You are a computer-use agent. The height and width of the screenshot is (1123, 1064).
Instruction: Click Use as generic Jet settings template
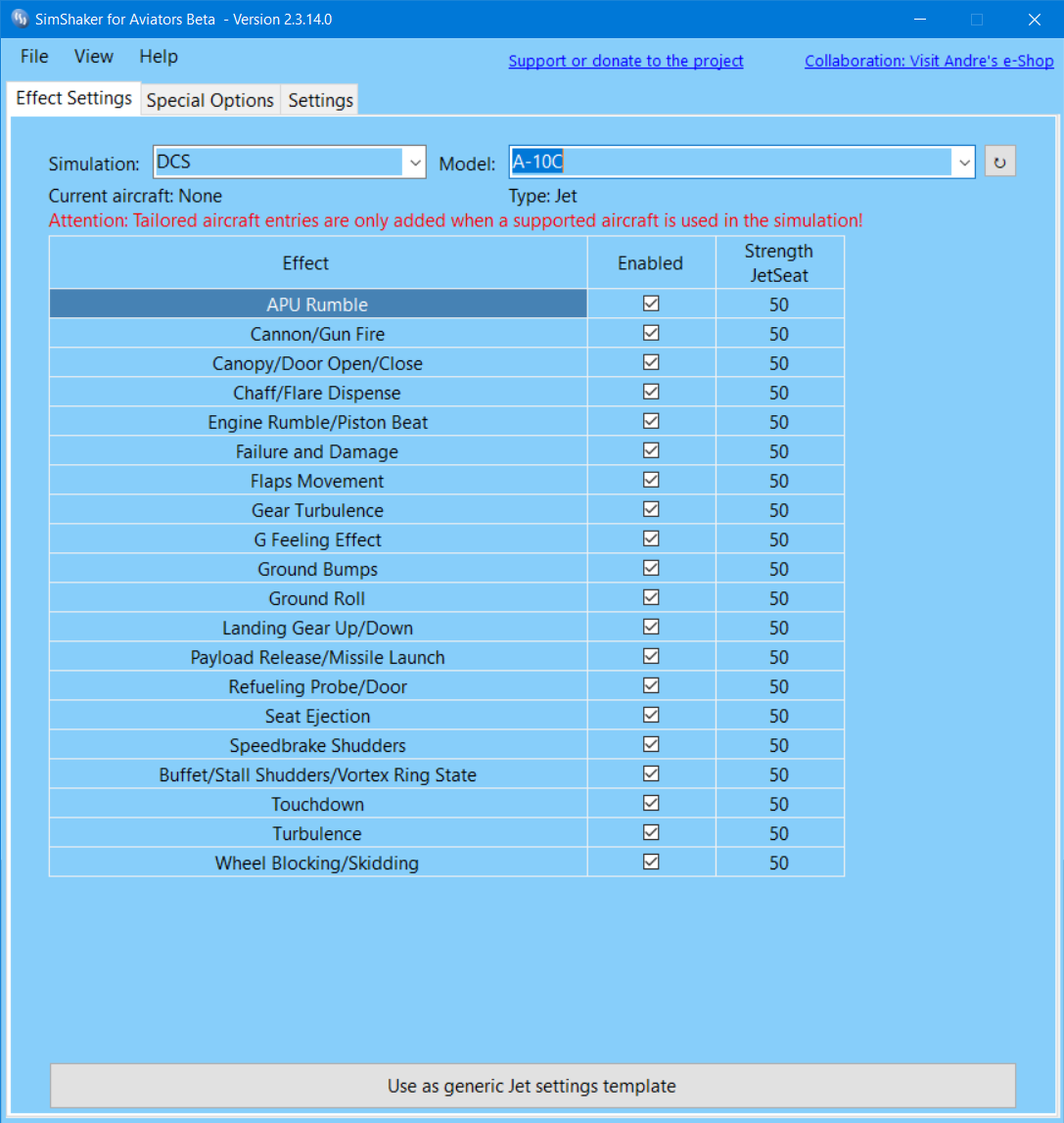tap(532, 1086)
